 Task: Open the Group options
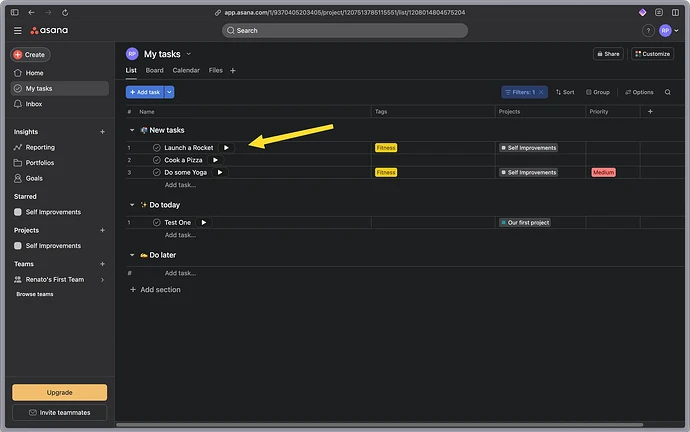pos(598,92)
